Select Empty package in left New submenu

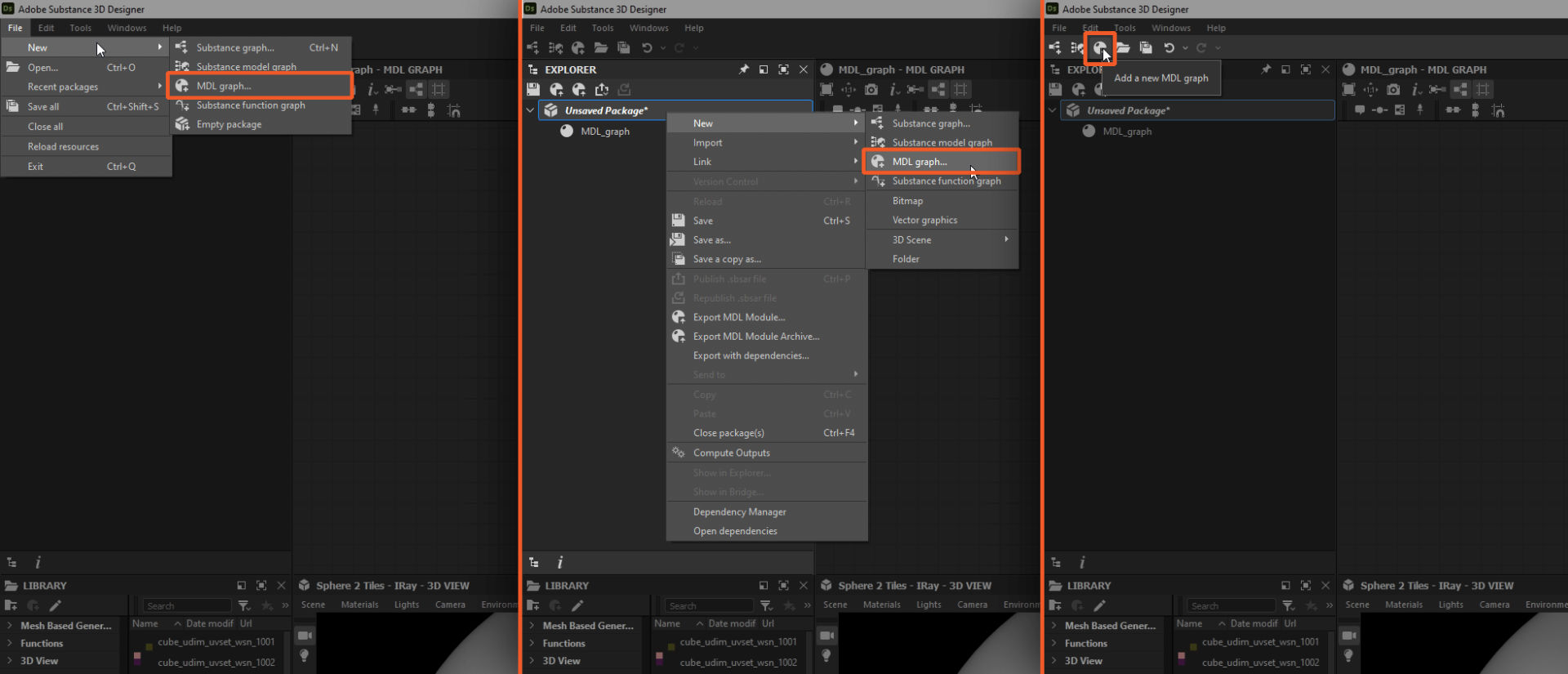pyautogui.click(x=260, y=124)
